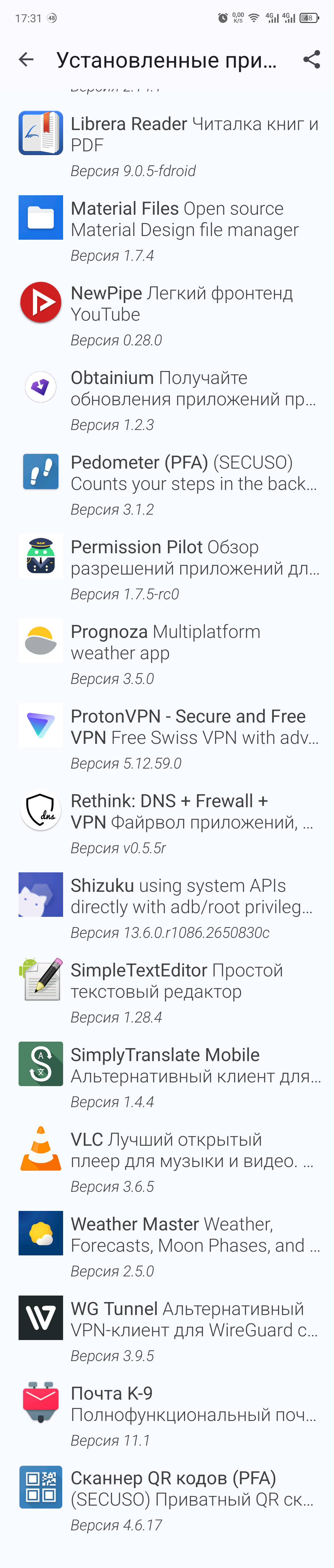The width and height of the screenshot is (334, 1568).
Task: Tap the Установленные приложения title
Action: point(166,60)
